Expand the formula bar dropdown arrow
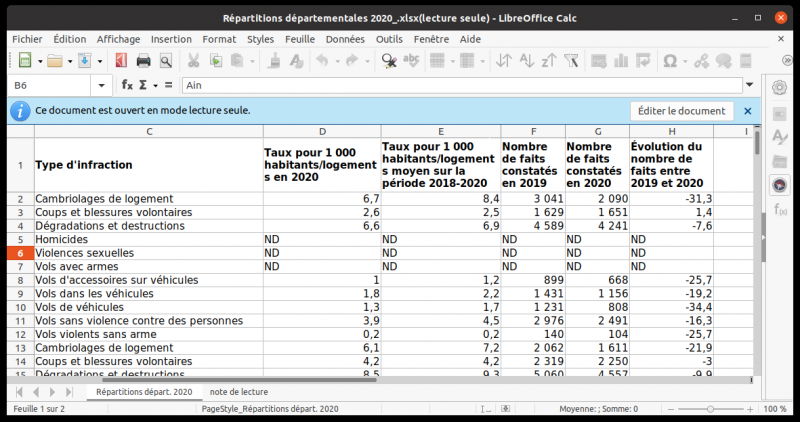 pyautogui.click(x=748, y=85)
